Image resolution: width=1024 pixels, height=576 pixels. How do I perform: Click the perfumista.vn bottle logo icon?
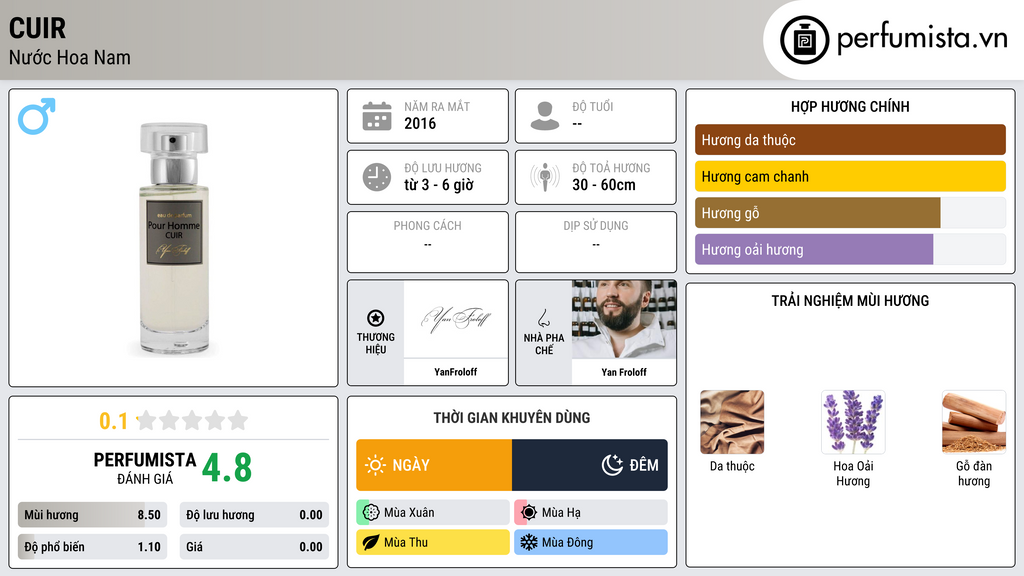pos(804,40)
